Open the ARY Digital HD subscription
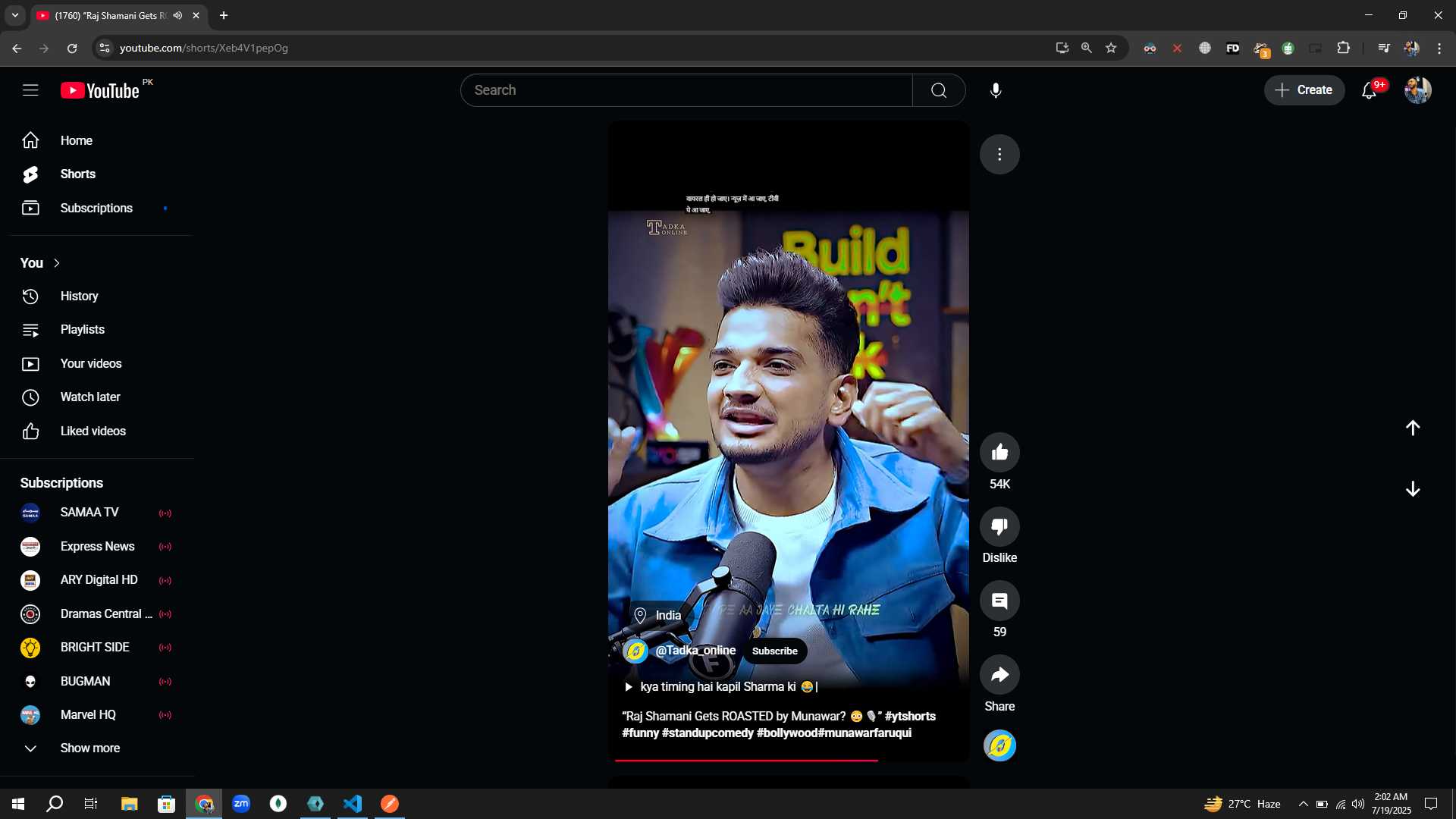The width and height of the screenshot is (1456, 819). 97,580
